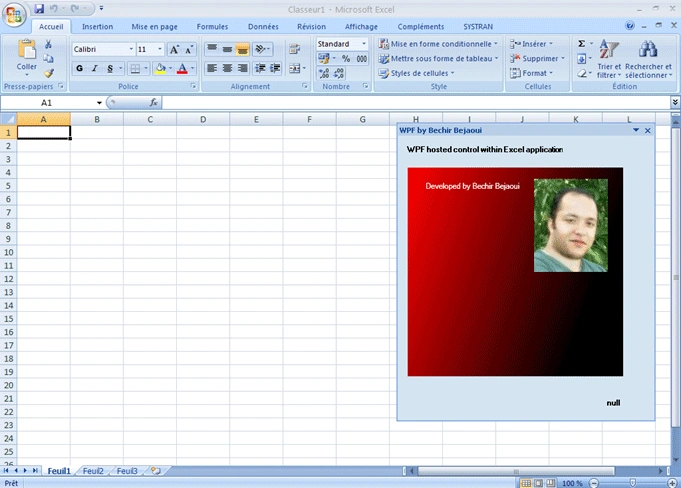
Task: Open Trier et filtrer
Action: tap(609, 59)
